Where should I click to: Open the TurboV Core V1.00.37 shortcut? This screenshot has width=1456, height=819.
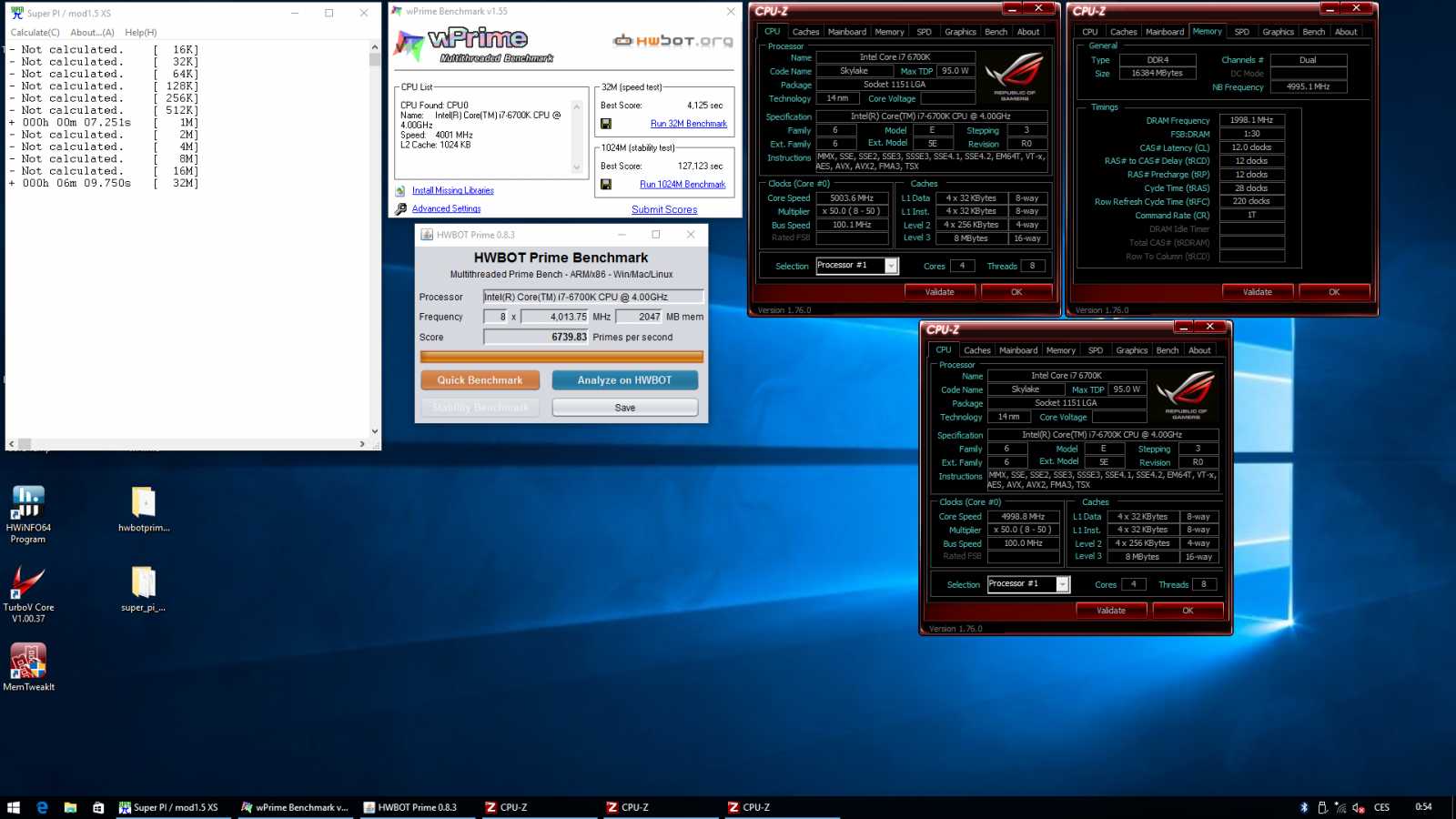click(28, 592)
